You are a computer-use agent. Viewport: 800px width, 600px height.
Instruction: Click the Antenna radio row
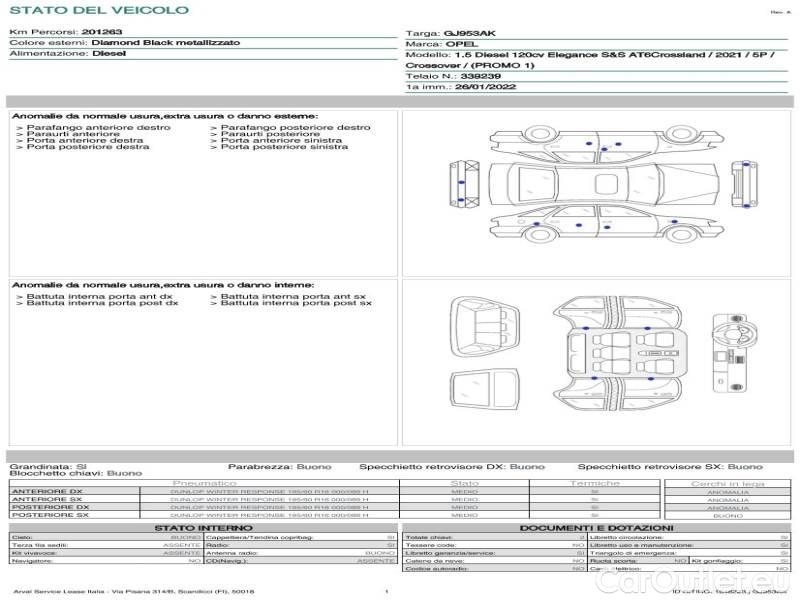click(301, 553)
